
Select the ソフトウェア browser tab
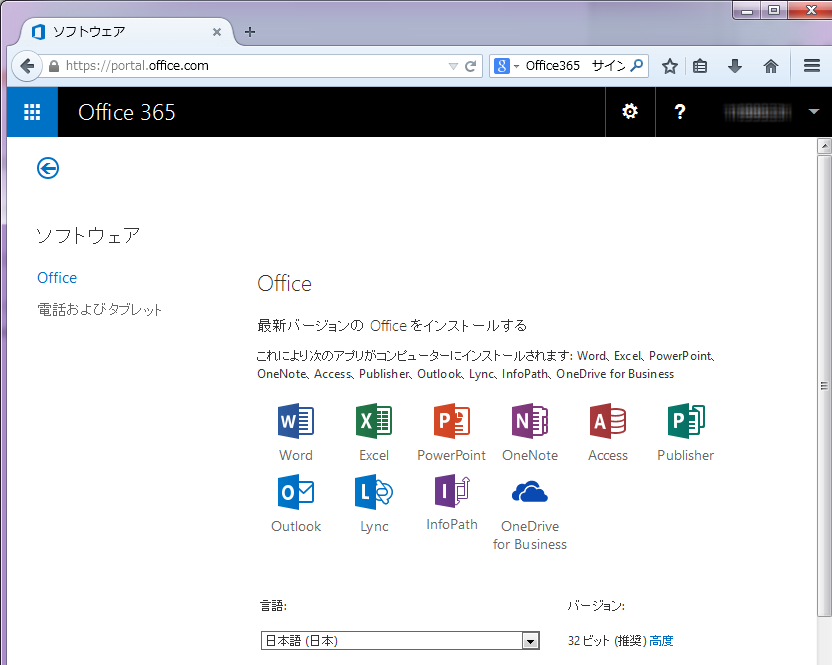pos(126,32)
